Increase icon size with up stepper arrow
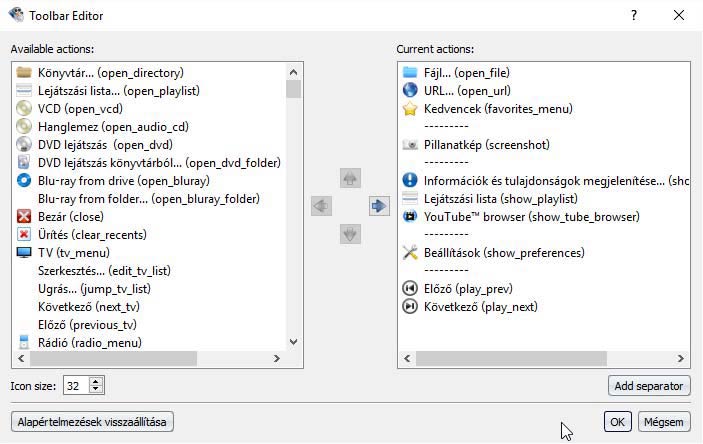Image resolution: width=703 pixels, height=444 pixels. 95,381
